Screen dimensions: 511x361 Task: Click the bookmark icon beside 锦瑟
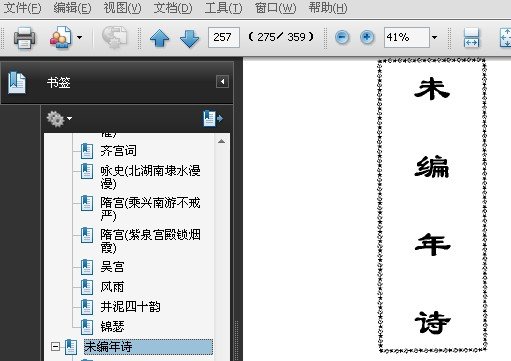(x=87, y=327)
